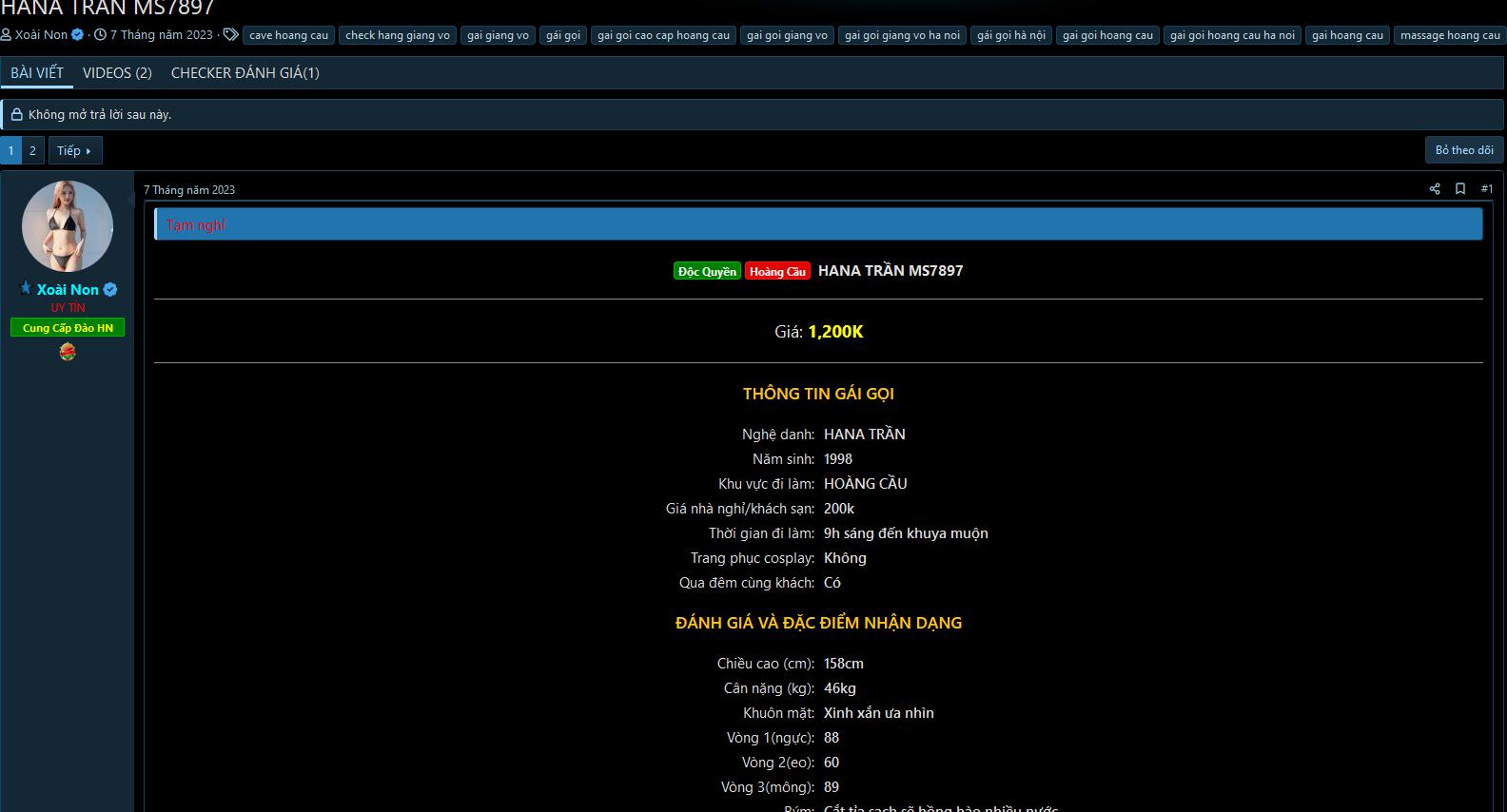Click the red Hoàng Cầu label
1507x812 pixels.
[777, 272]
